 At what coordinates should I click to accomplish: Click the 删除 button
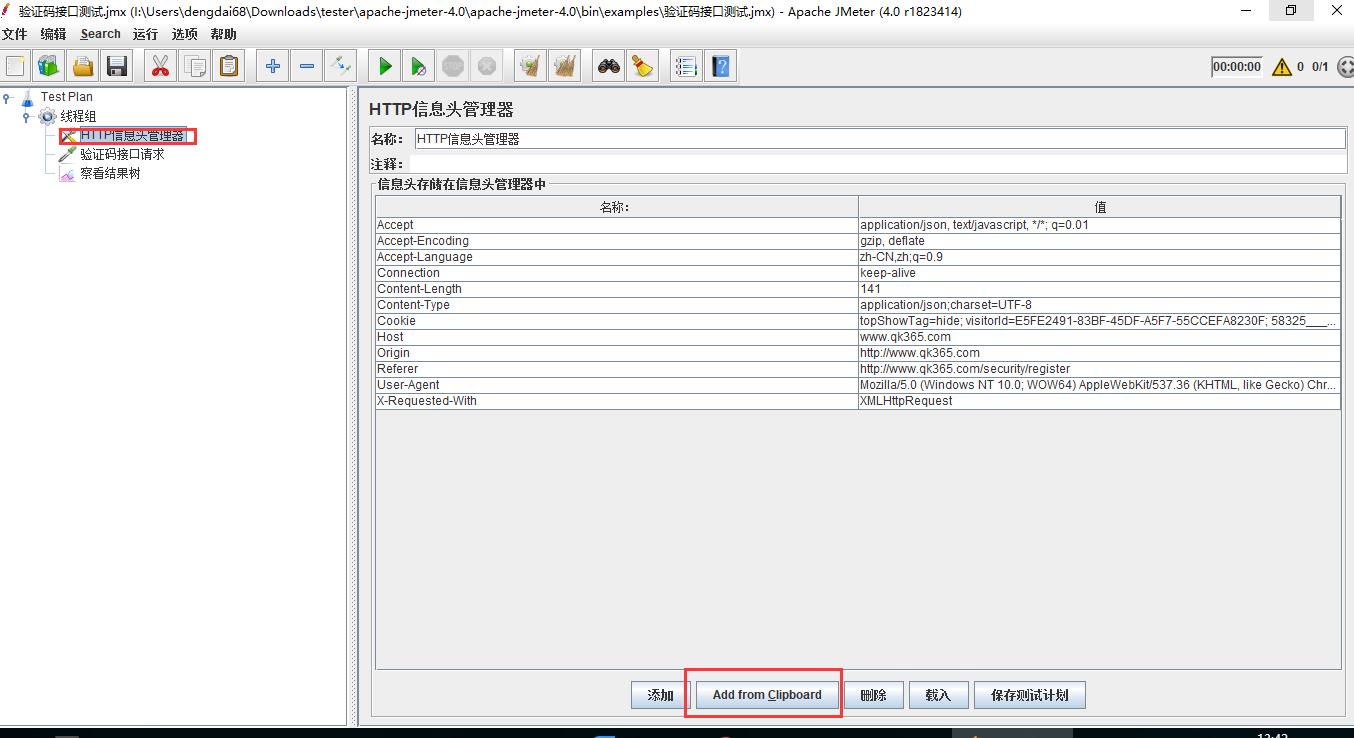874,695
